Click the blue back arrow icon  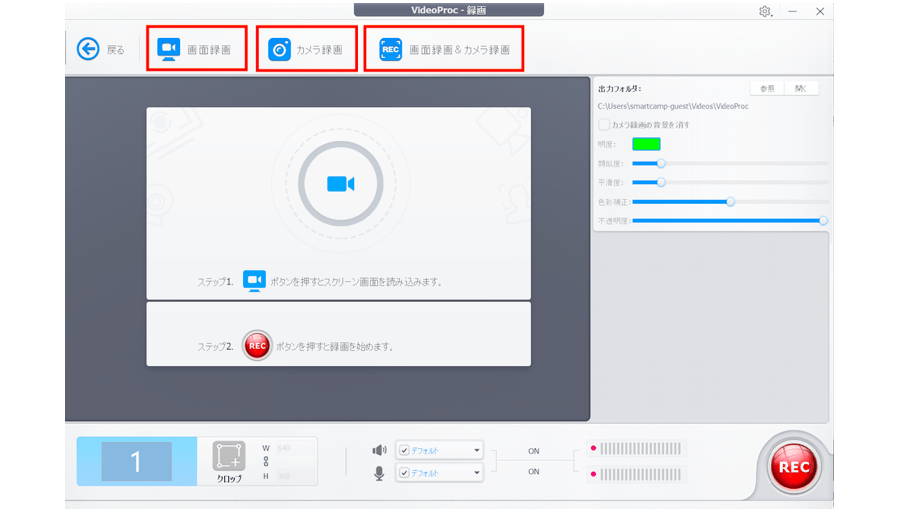[88, 49]
